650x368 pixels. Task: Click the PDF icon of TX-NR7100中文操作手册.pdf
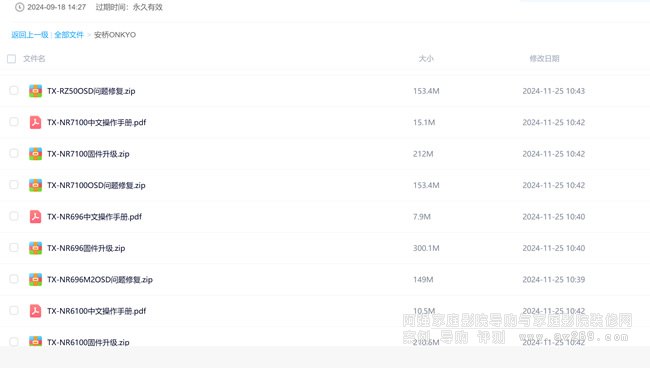click(35, 122)
